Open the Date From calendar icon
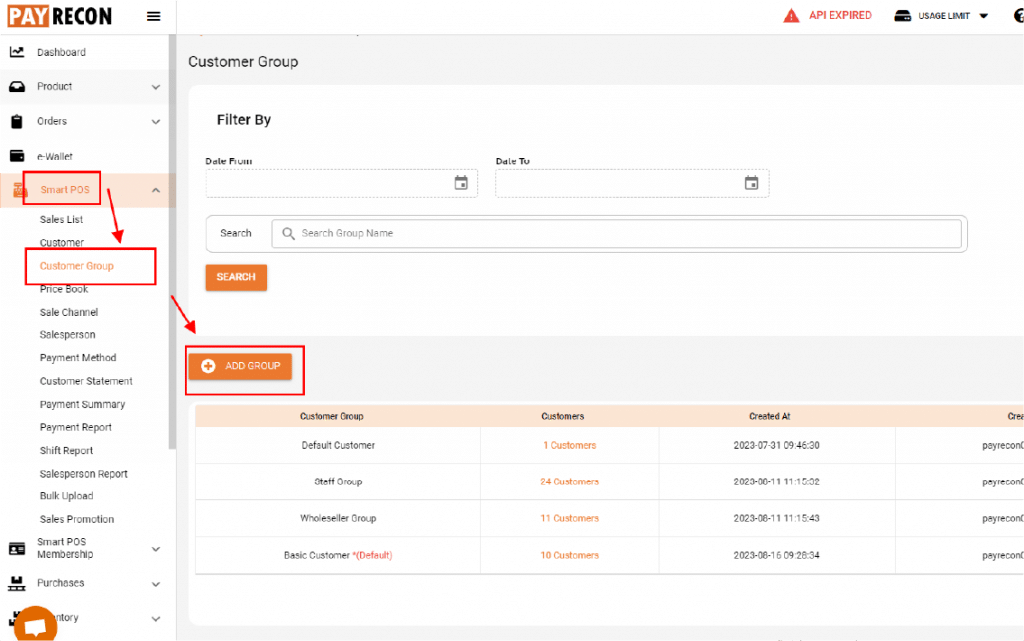The height and width of the screenshot is (641, 1024). [x=461, y=183]
